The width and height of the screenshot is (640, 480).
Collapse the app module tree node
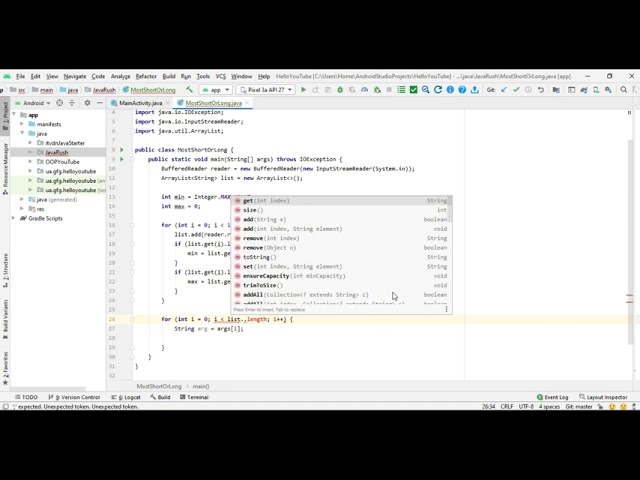click(x=14, y=115)
